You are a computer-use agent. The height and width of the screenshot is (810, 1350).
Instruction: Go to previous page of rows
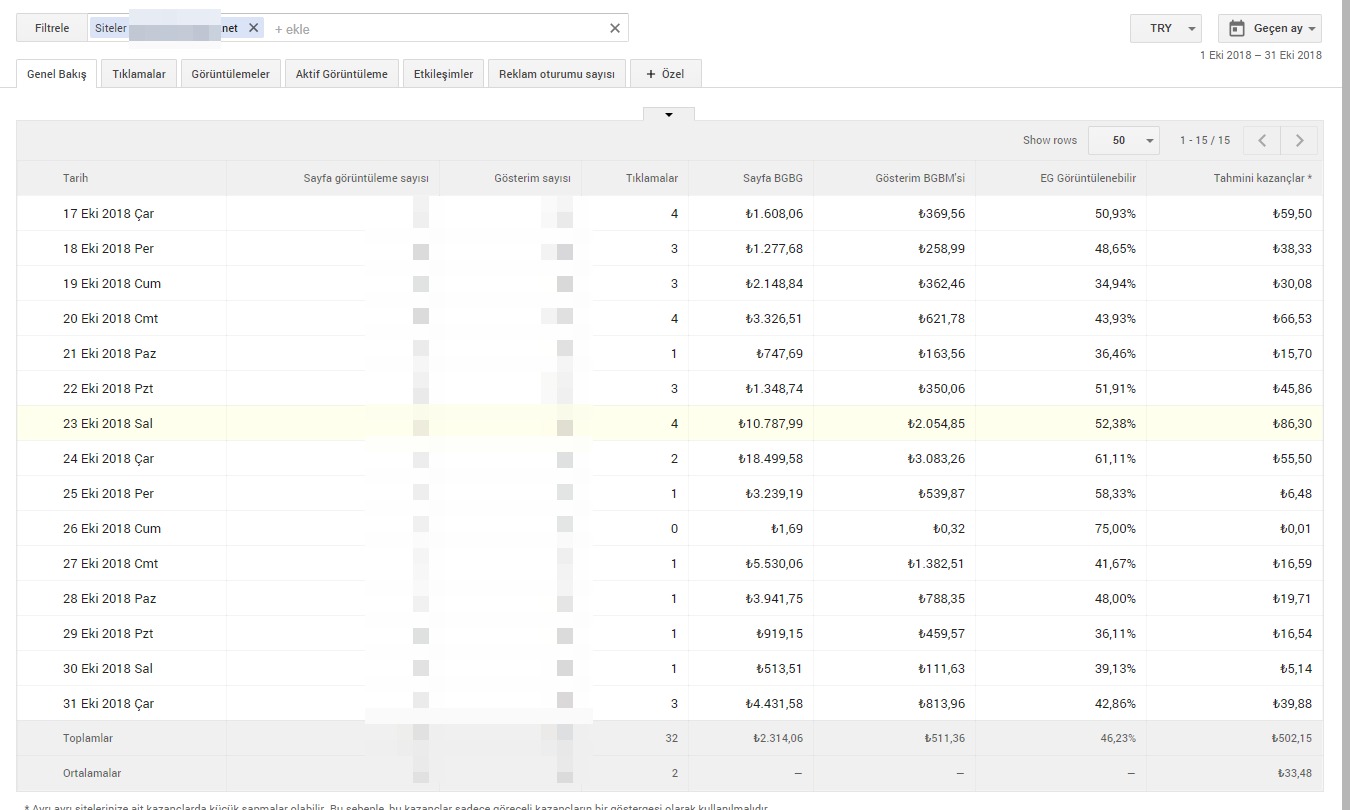(1262, 141)
